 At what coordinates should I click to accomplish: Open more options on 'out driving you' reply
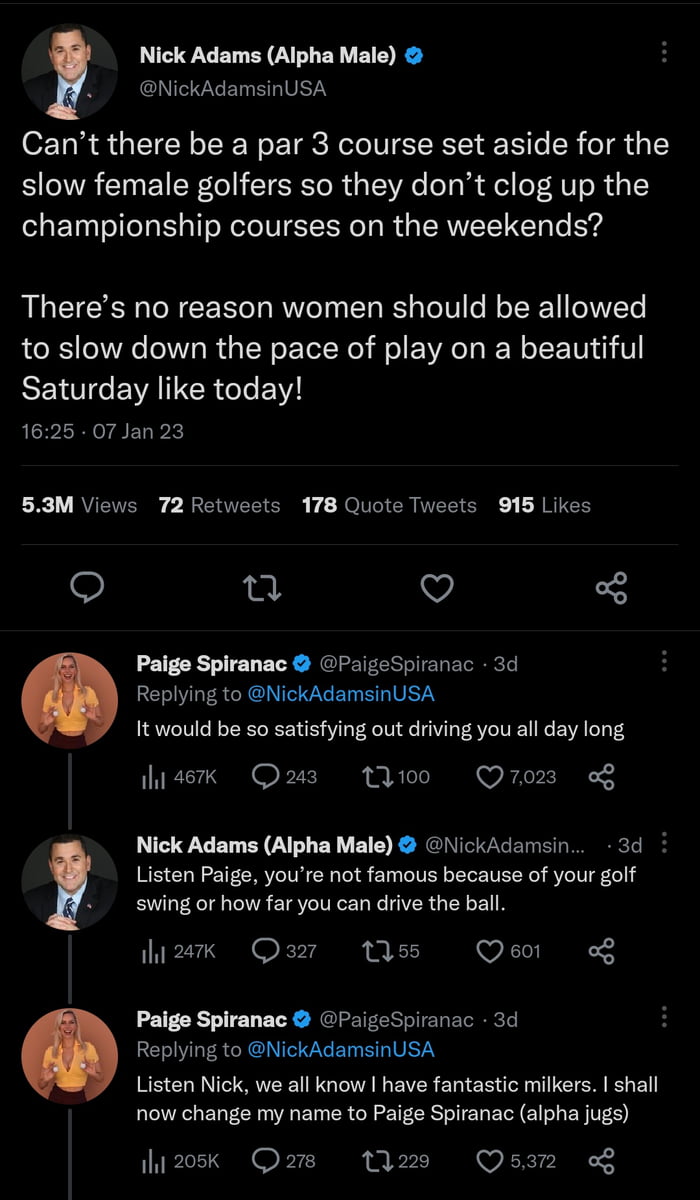[x=665, y=661]
